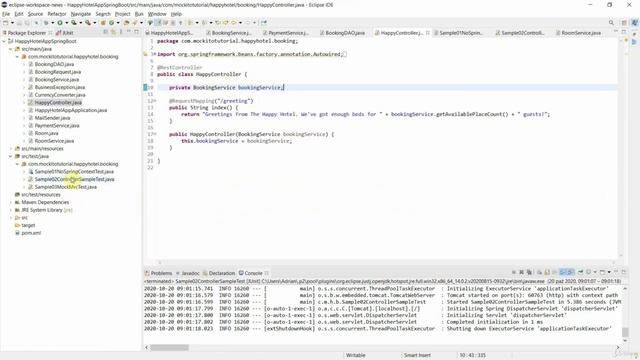640x360 pixels.
Task: Switch to the Problems tab
Action: [158, 273]
